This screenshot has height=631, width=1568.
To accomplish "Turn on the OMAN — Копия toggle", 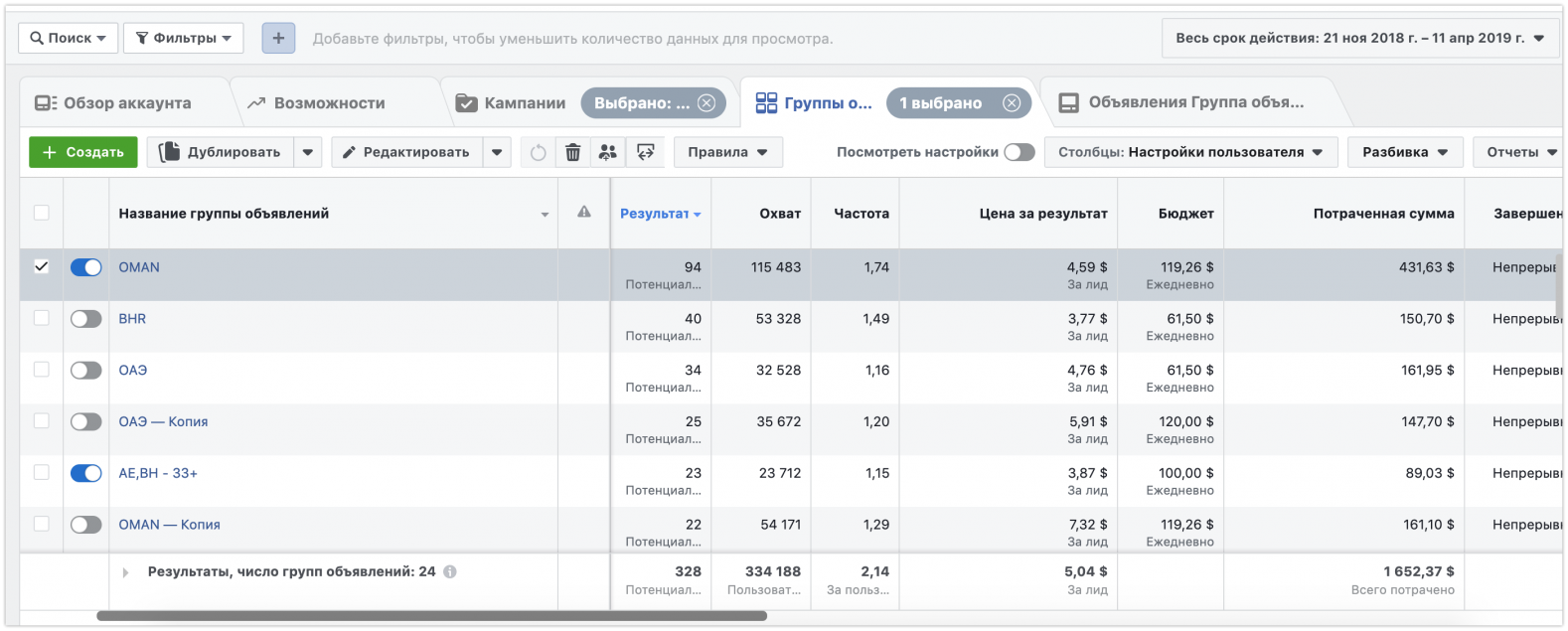I will 86,525.
